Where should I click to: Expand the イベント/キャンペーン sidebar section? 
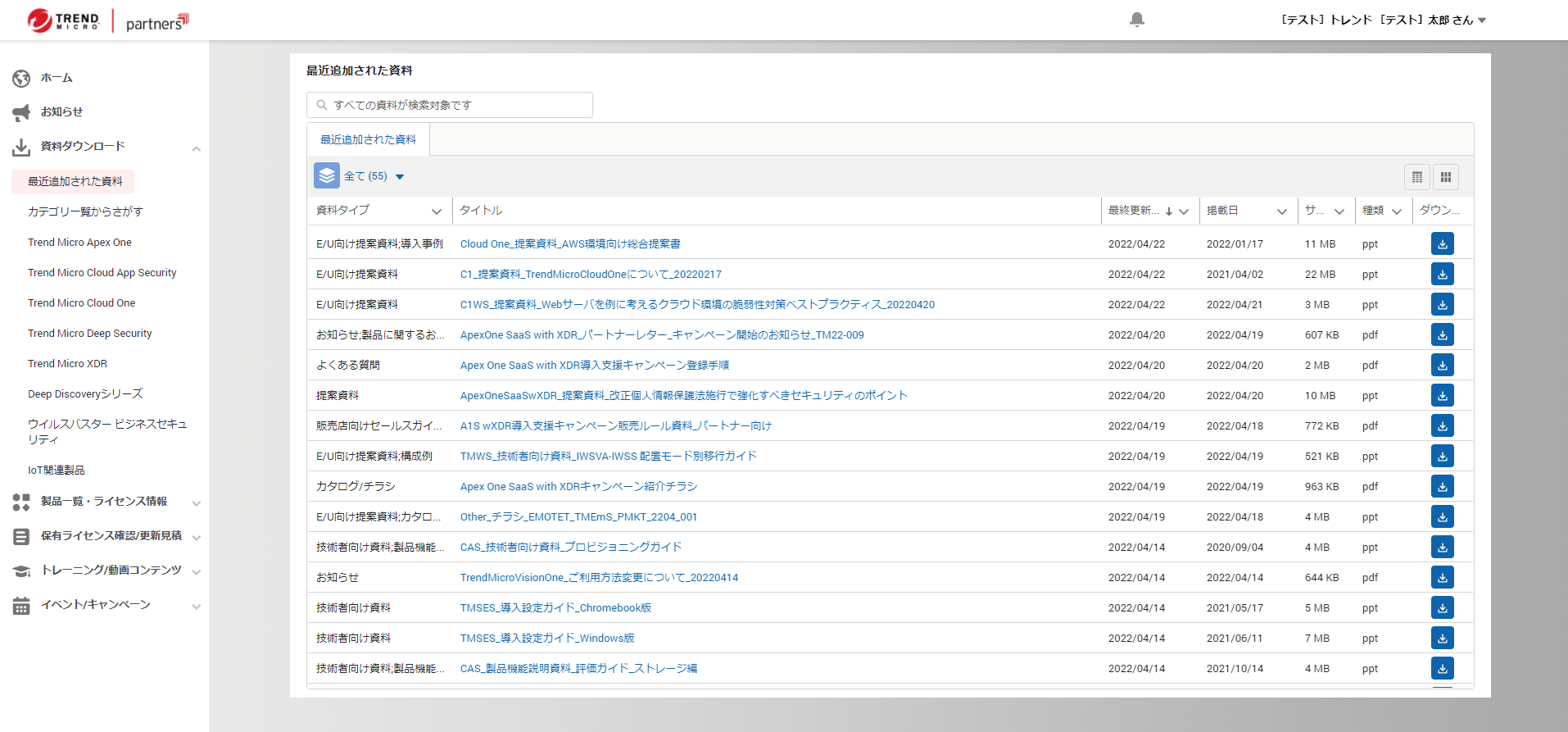coord(196,607)
